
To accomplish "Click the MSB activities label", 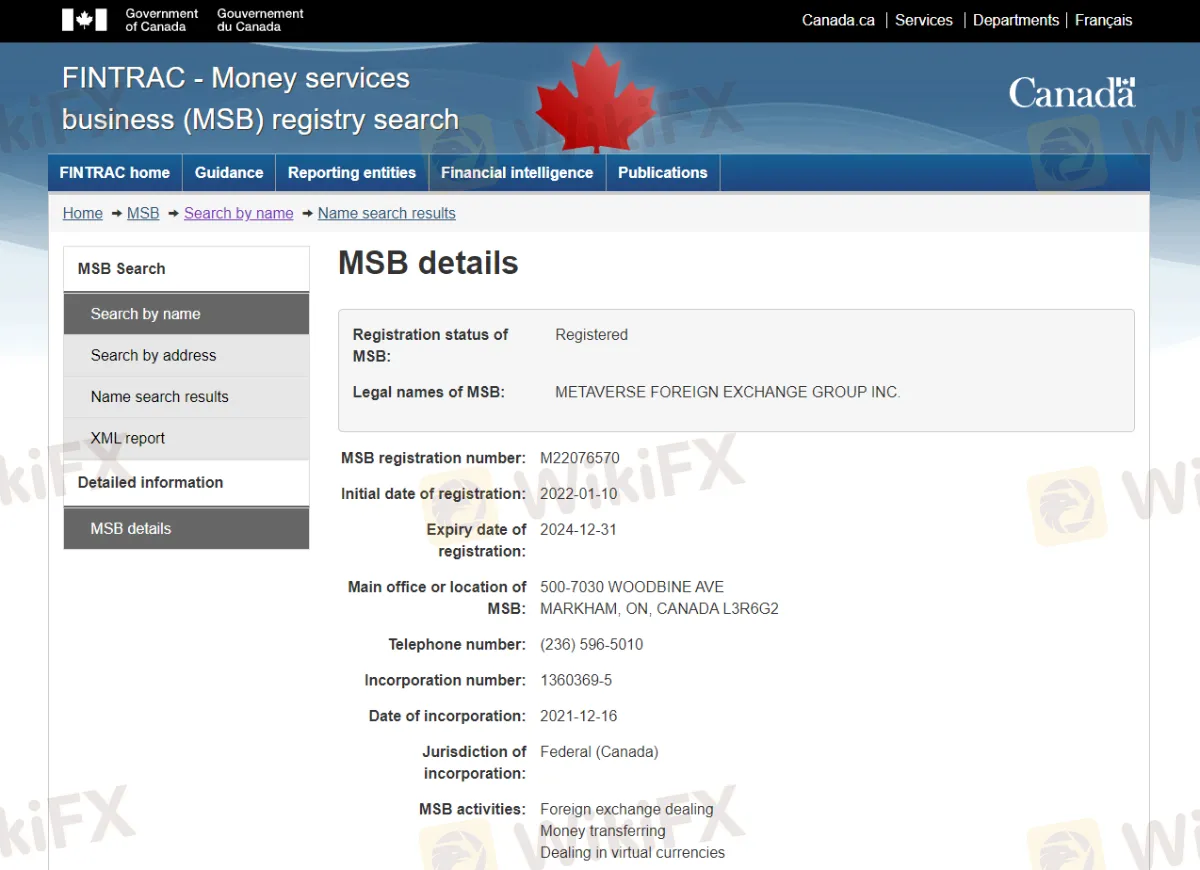I will (472, 809).
